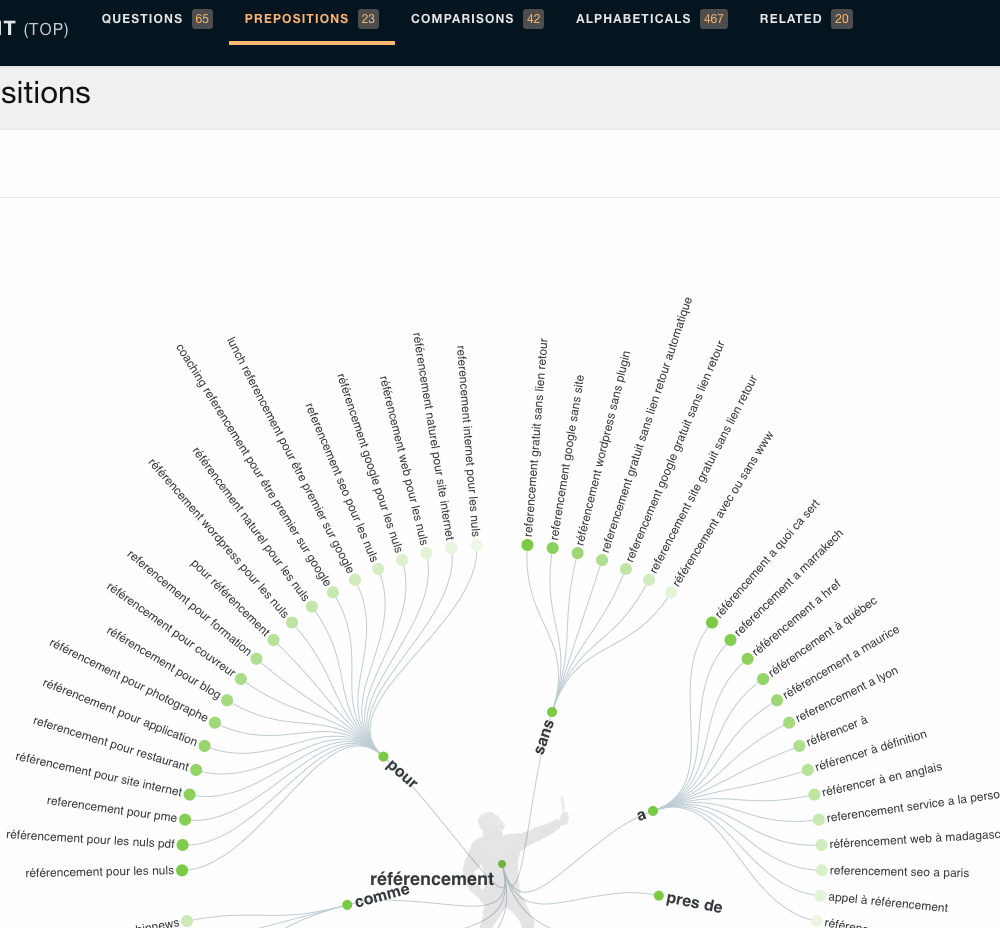The width and height of the screenshot is (1000, 928).
Task: Click dot for 'référencement pour les nuls'
Action: point(182,871)
